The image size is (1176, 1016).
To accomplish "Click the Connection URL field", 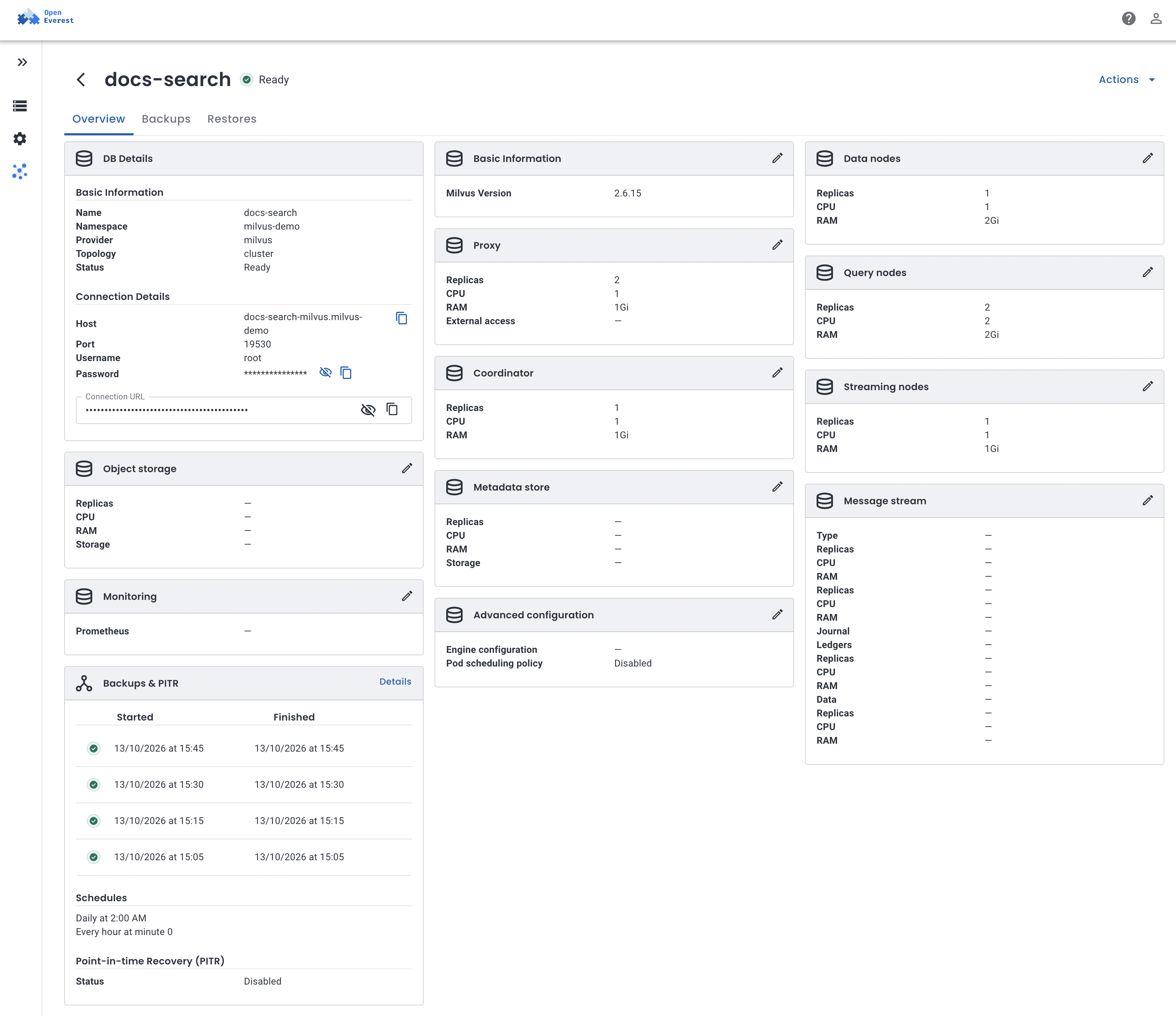I will (244, 410).
